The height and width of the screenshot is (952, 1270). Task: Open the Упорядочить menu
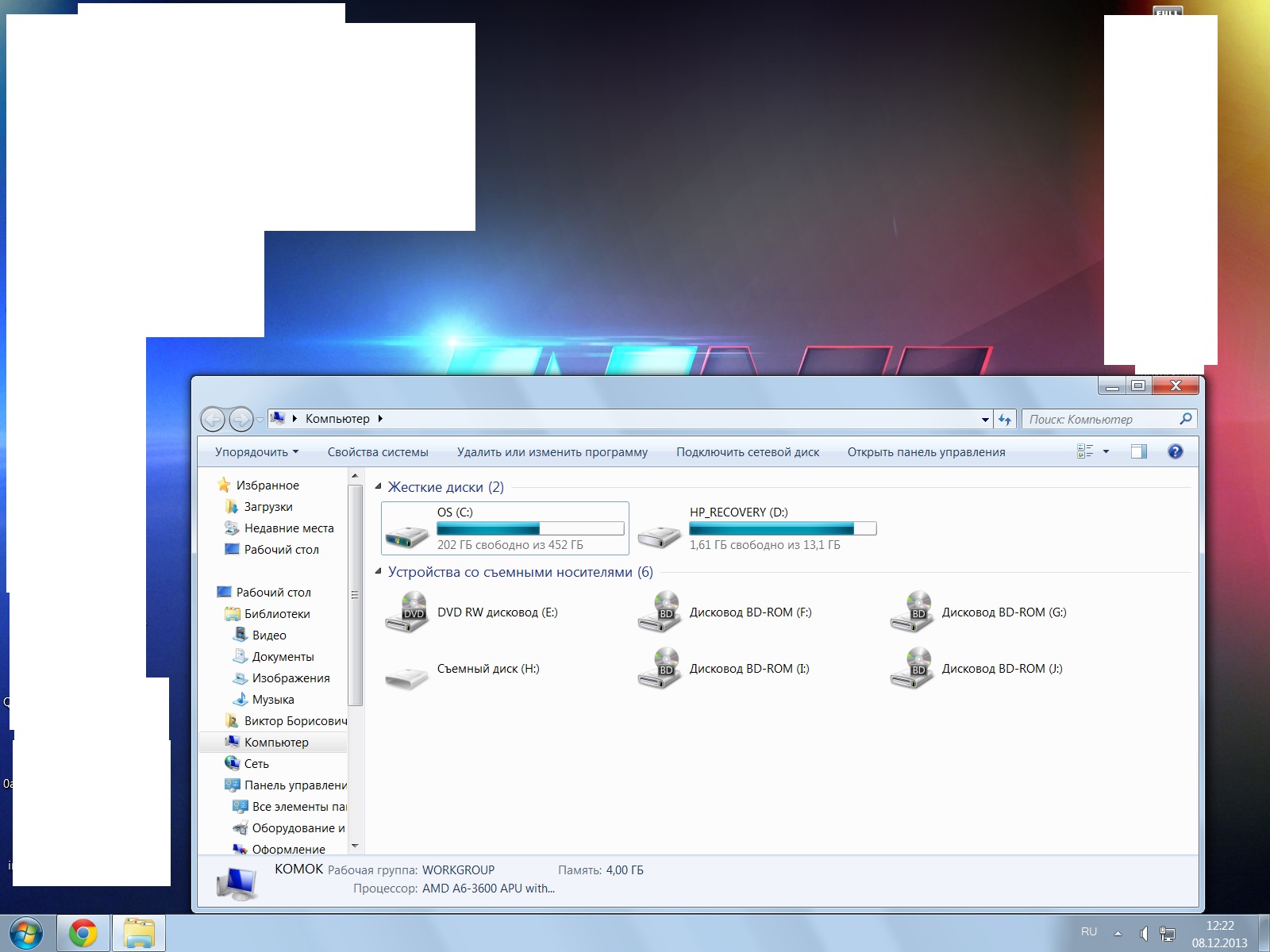[256, 452]
